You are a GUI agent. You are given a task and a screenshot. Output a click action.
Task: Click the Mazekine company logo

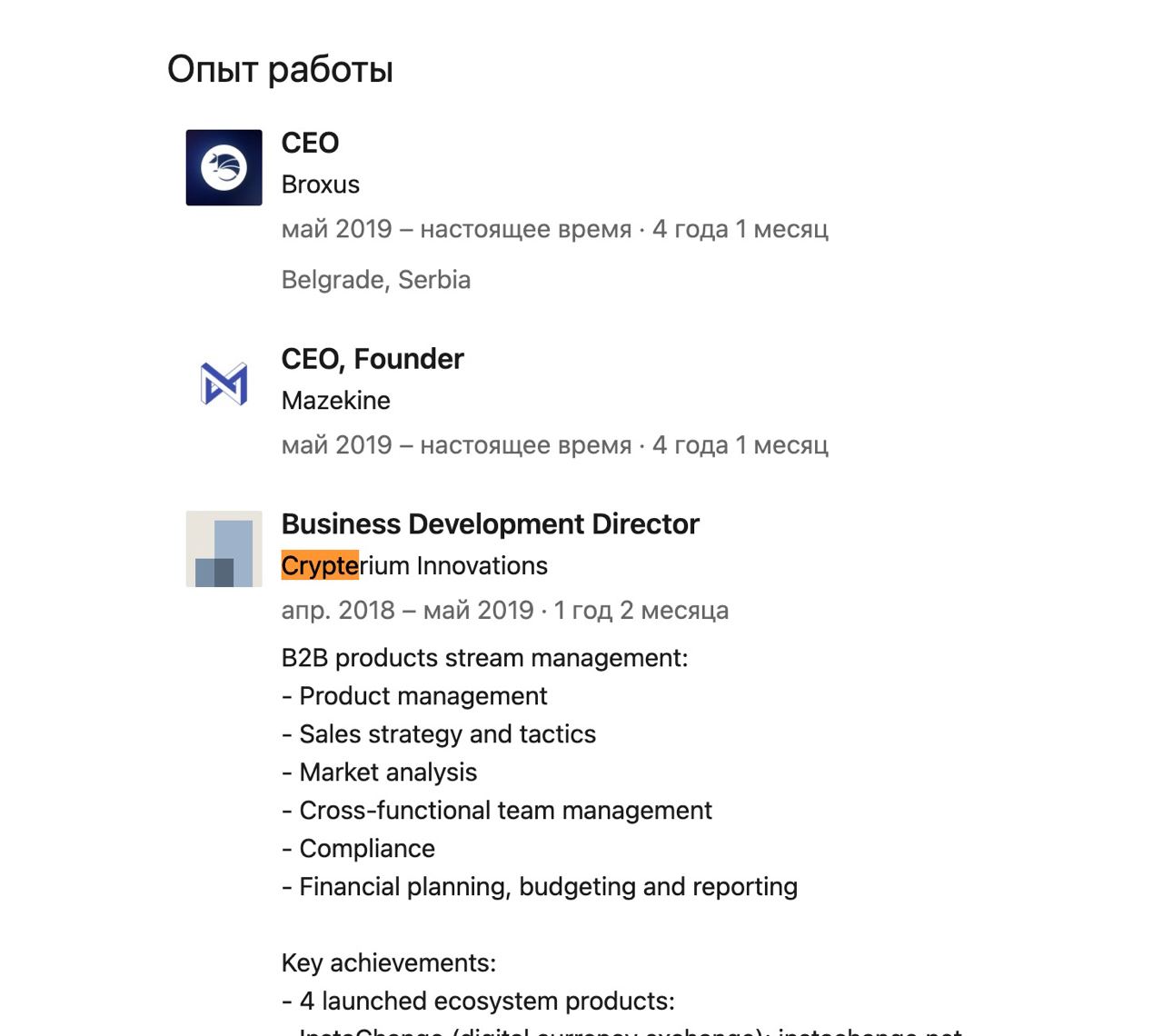click(224, 384)
